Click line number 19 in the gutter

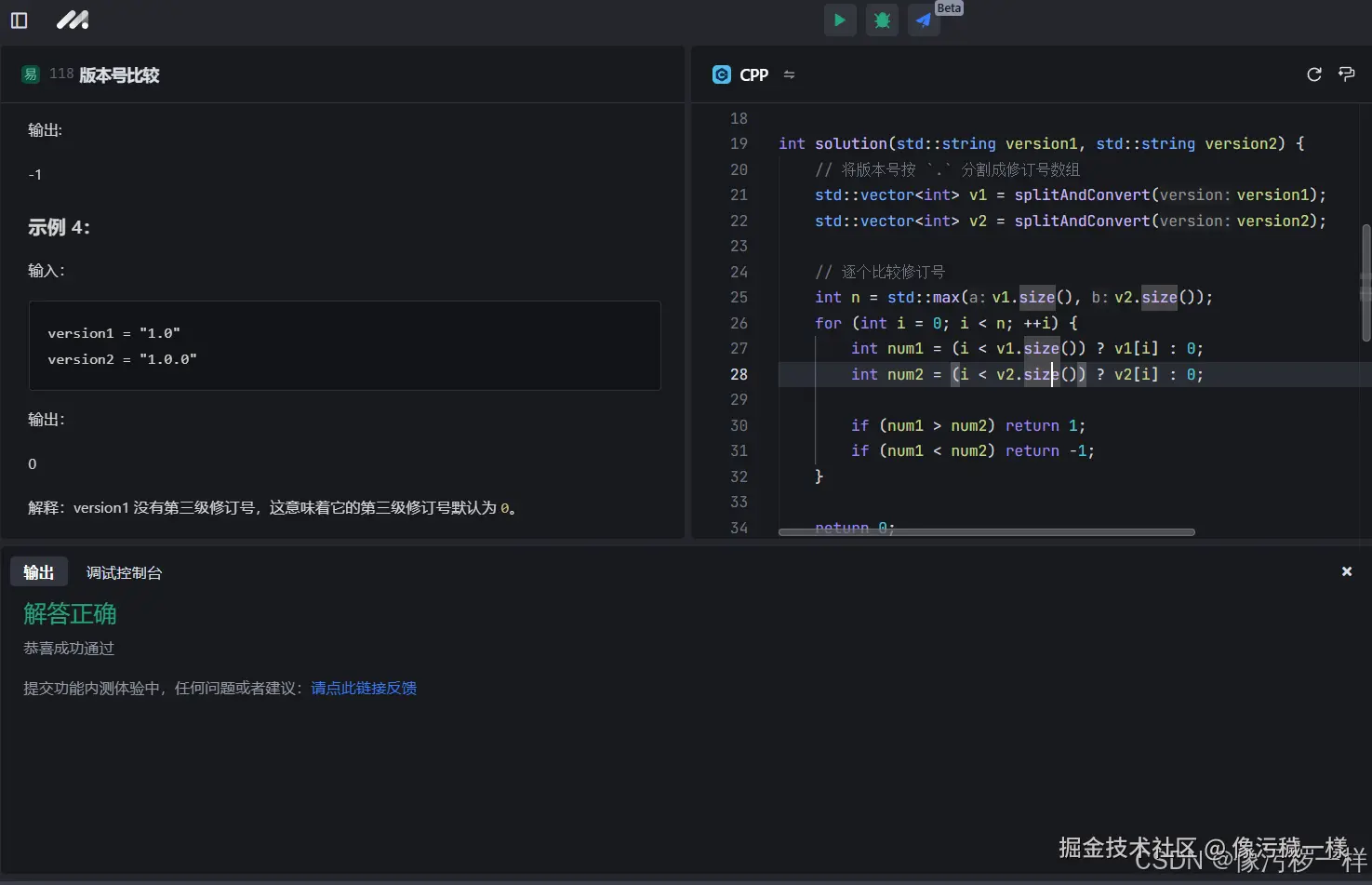(739, 143)
